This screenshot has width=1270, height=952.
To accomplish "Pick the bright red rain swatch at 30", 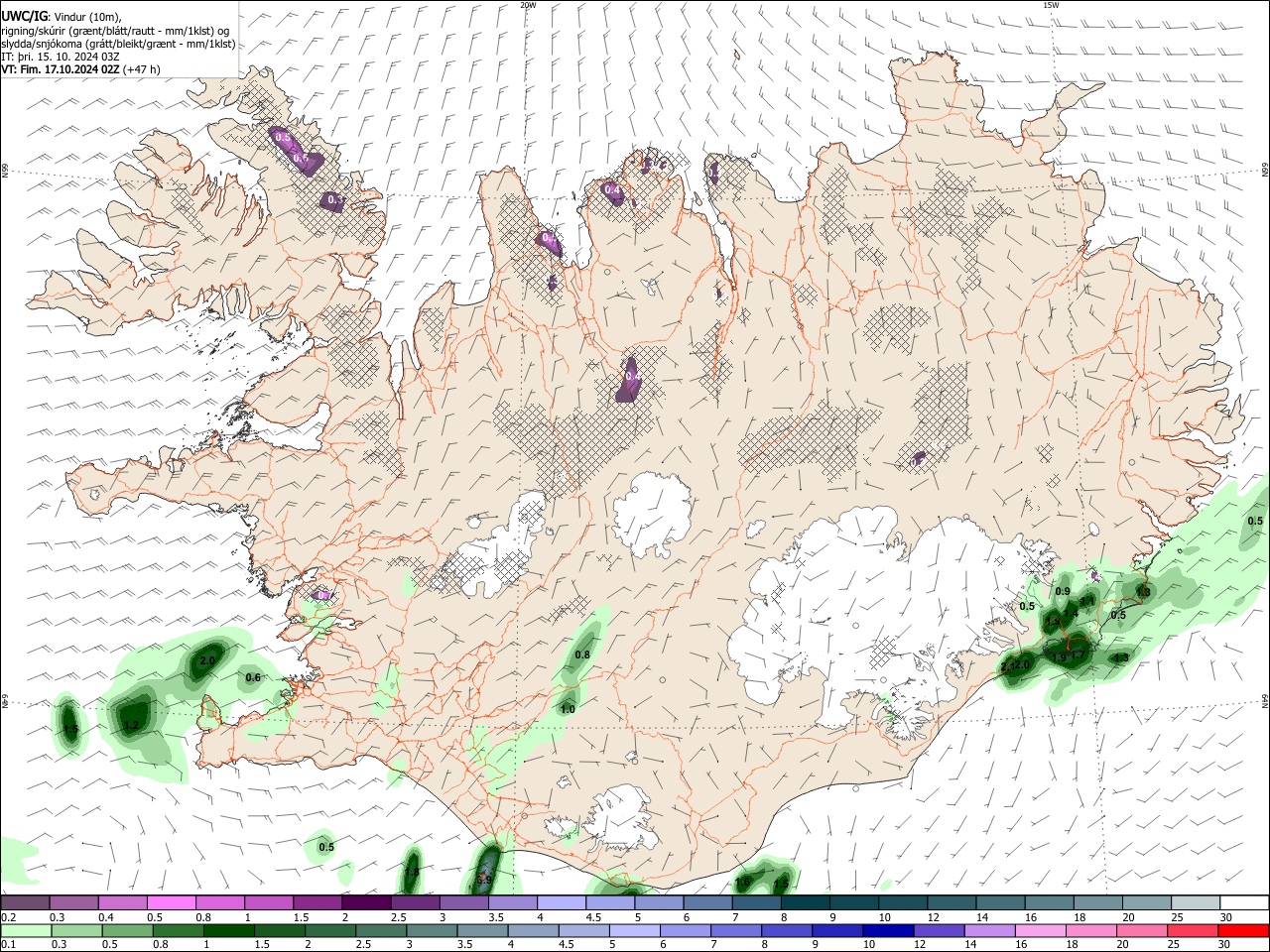I will click(x=1243, y=930).
